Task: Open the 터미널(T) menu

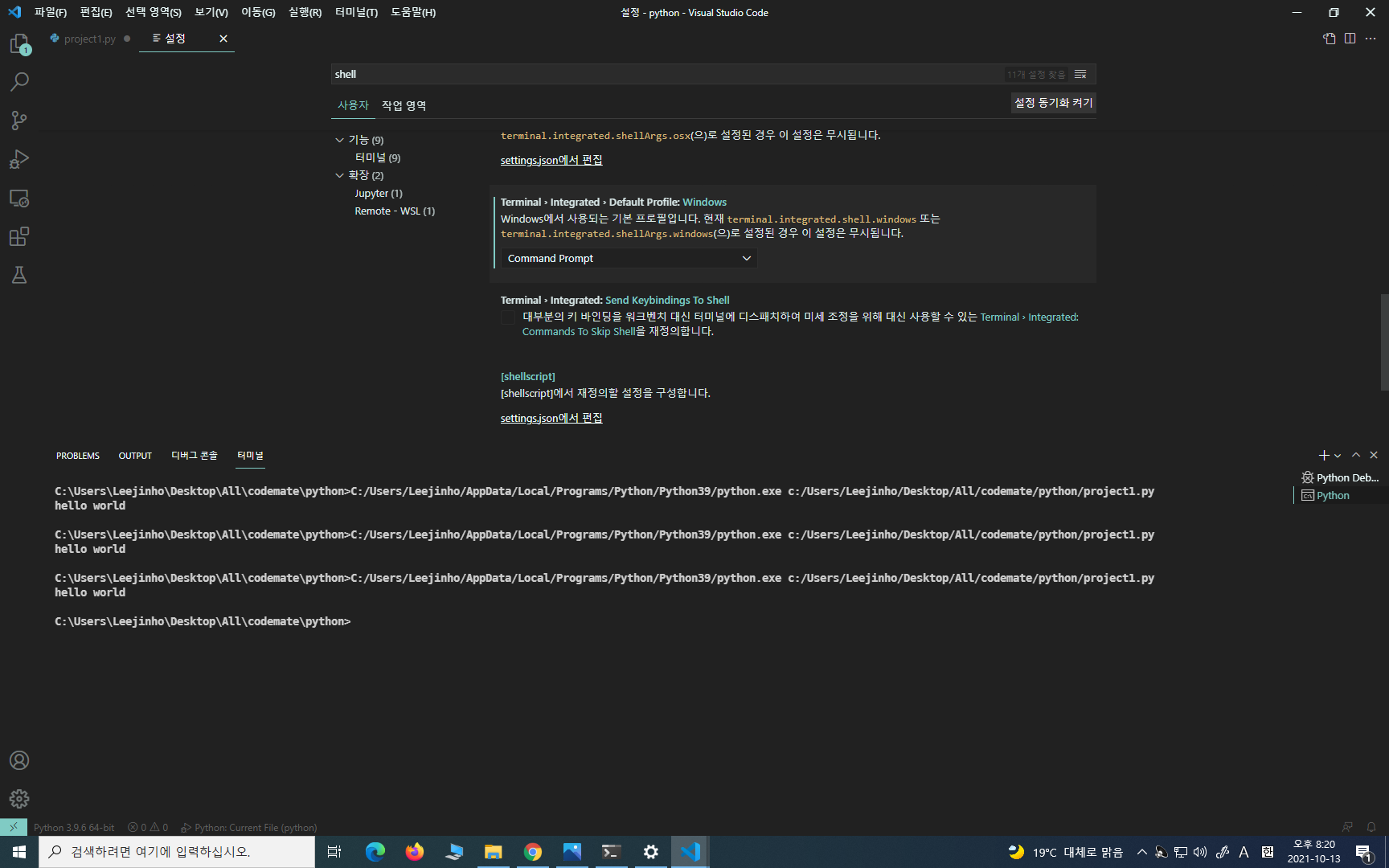Action: click(x=356, y=12)
